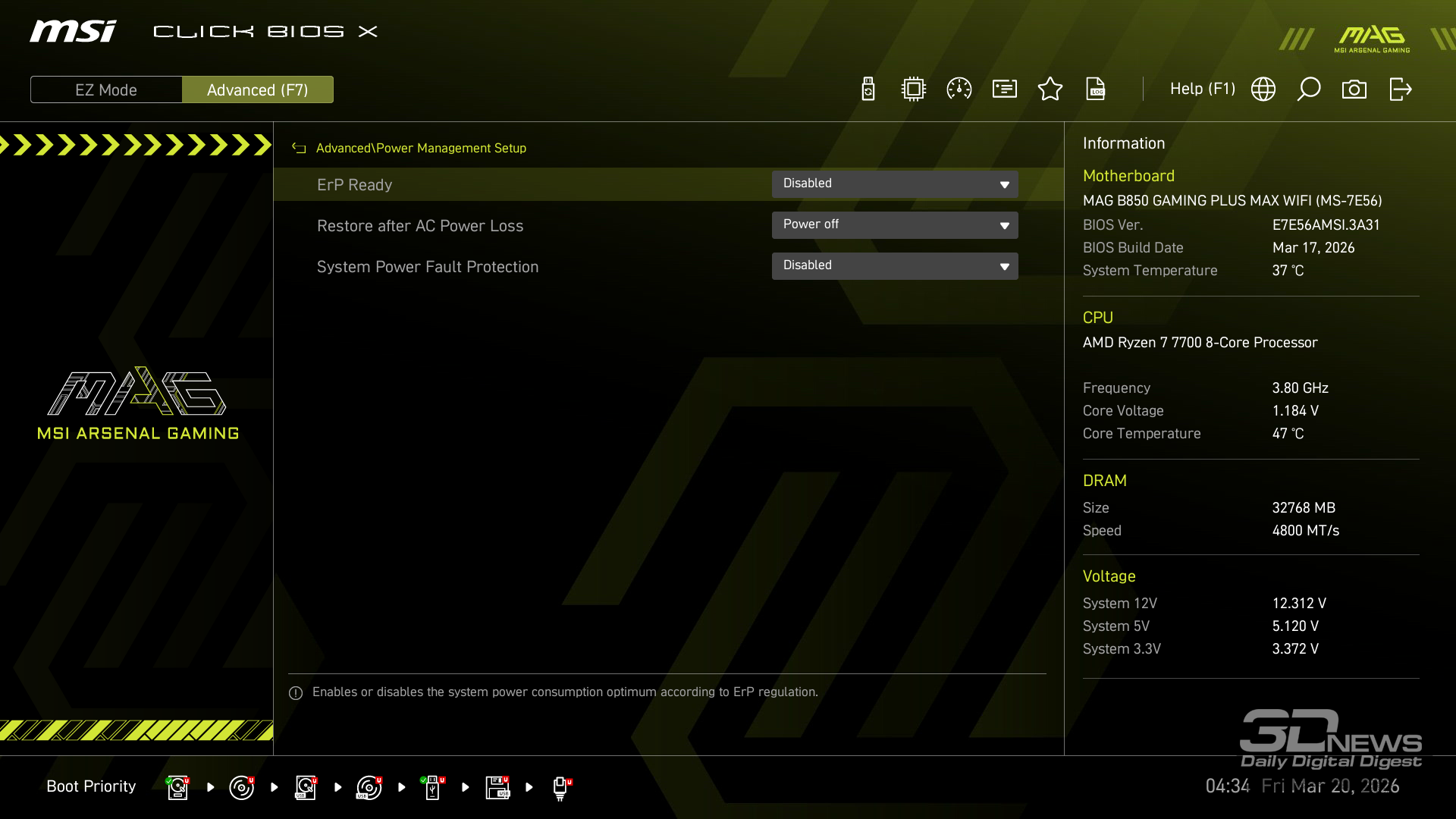Click the Help (F1) button
Screen dimensions: 1456x819
click(1203, 89)
